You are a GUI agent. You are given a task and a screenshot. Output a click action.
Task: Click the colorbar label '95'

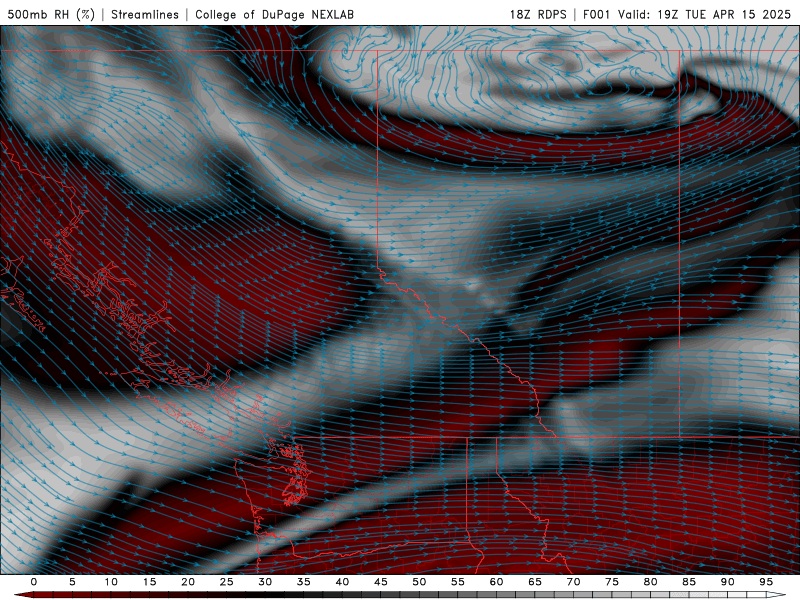pyautogui.click(x=766, y=582)
